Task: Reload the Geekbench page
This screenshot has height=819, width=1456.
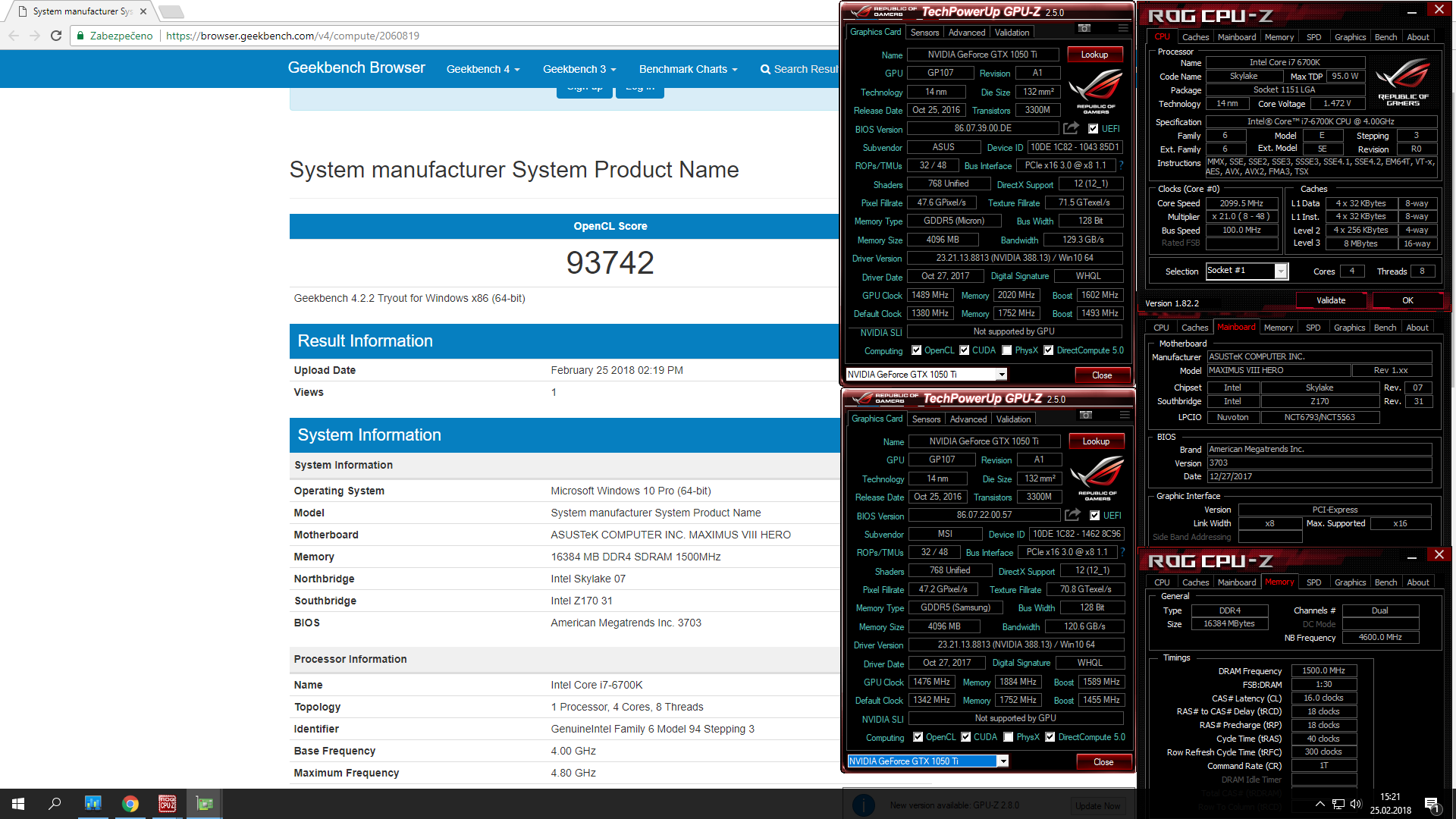Action: [x=56, y=36]
